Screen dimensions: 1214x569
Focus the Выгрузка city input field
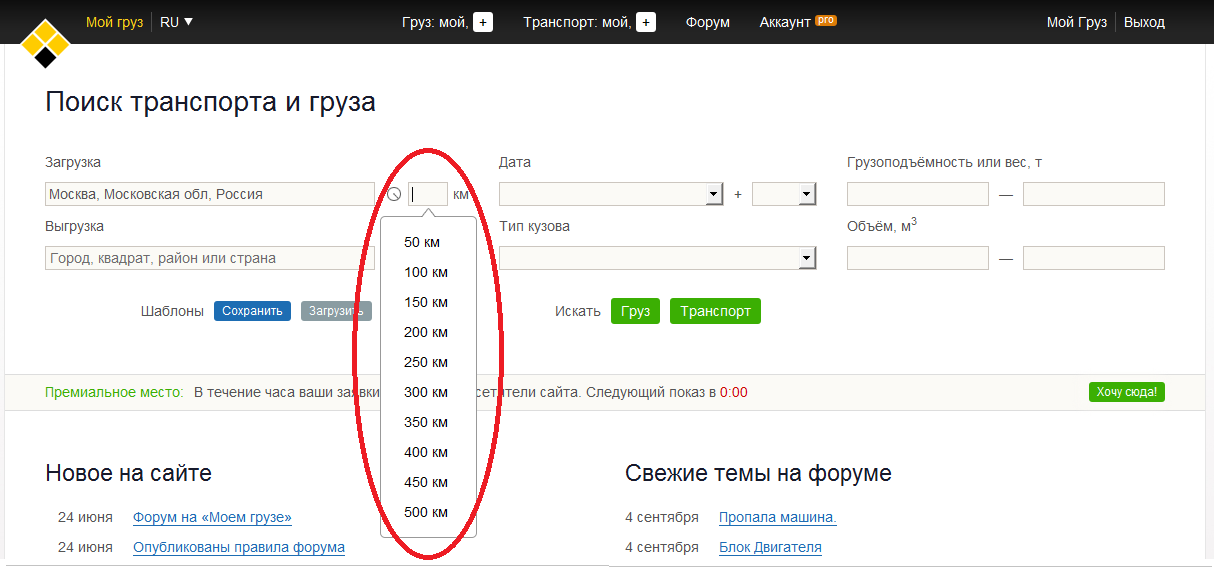click(210, 259)
